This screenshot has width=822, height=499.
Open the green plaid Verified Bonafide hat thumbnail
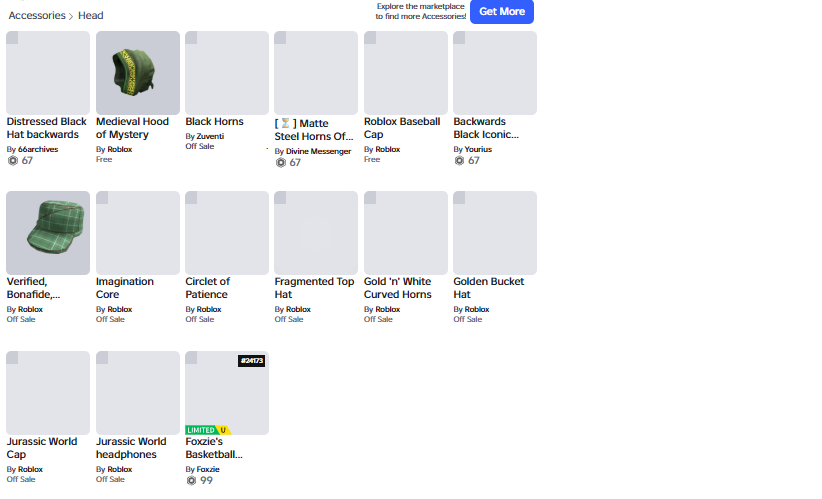click(48, 233)
